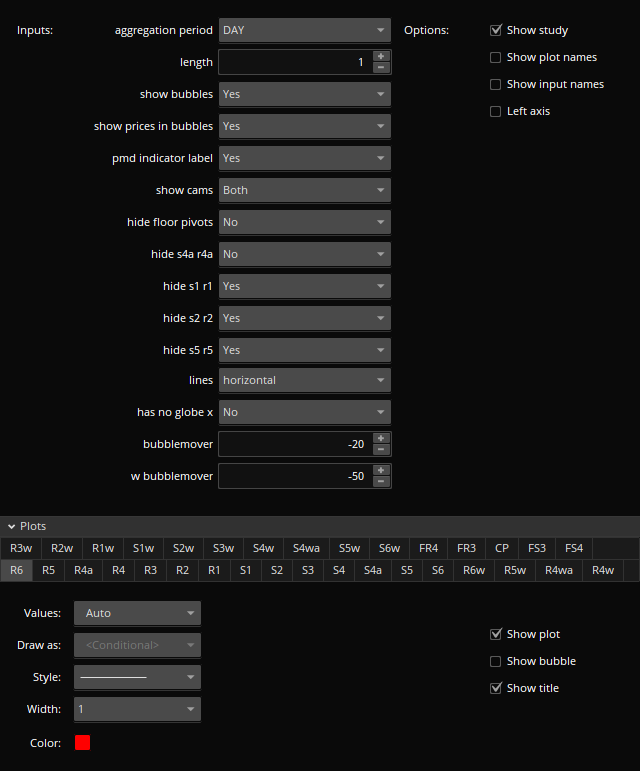Viewport: 640px width, 771px height.
Task: Click the length input field
Action: click(294, 62)
